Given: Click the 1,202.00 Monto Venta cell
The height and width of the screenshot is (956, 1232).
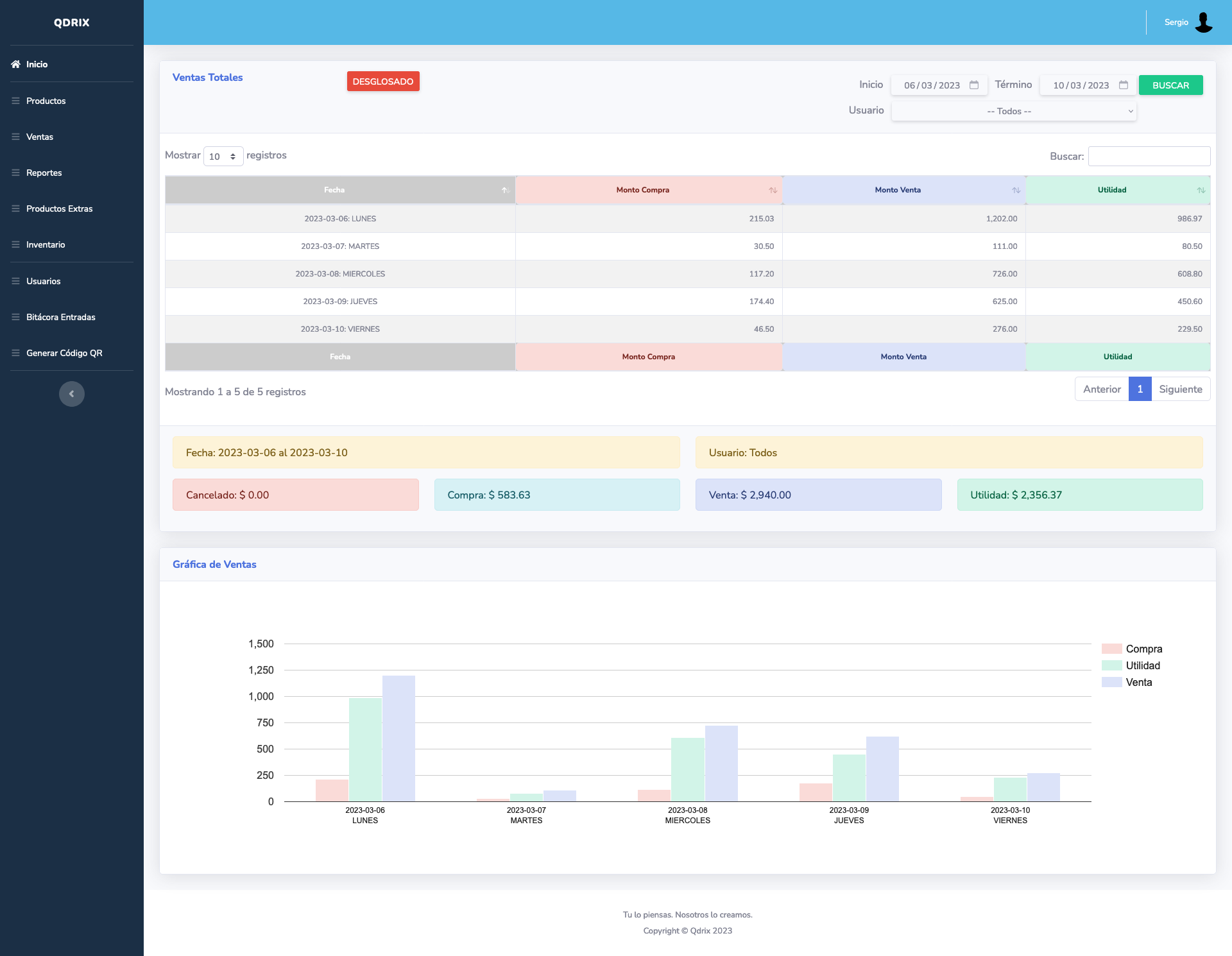Looking at the screenshot, I should click(904, 219).
